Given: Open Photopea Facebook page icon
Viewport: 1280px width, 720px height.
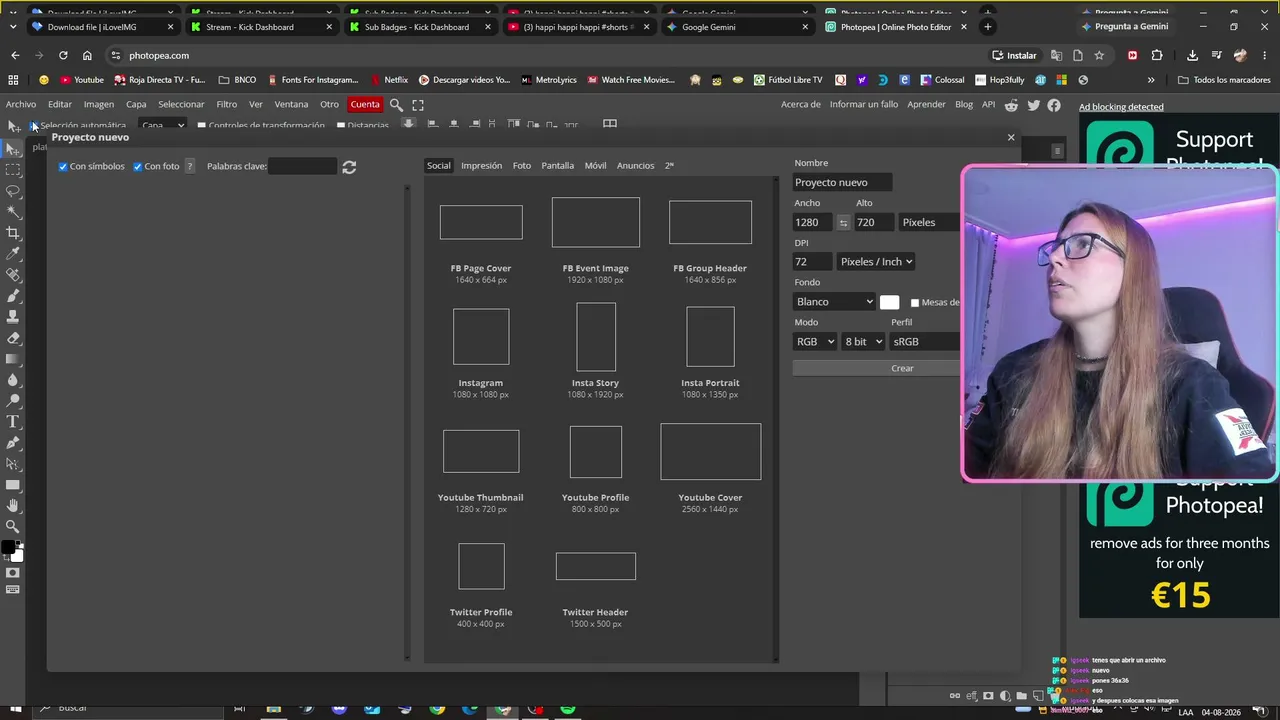Looking at the screenshot, I should coord(1054,105).
